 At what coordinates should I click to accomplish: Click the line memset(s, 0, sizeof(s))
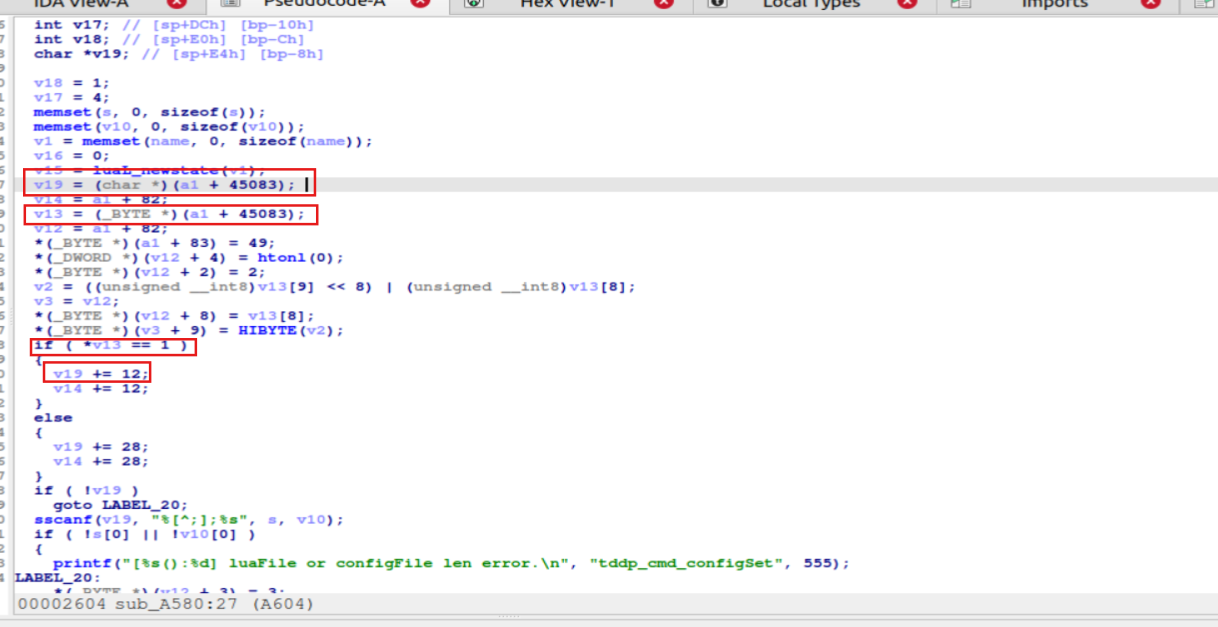(151, 112)
